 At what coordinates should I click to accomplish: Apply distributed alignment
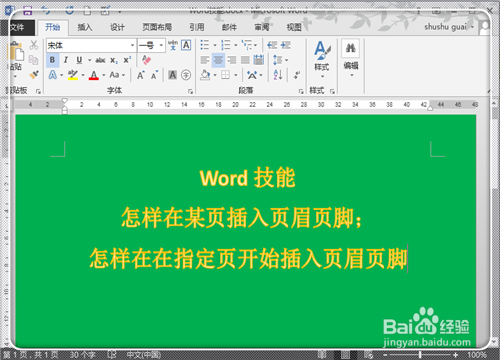[259, 60]
